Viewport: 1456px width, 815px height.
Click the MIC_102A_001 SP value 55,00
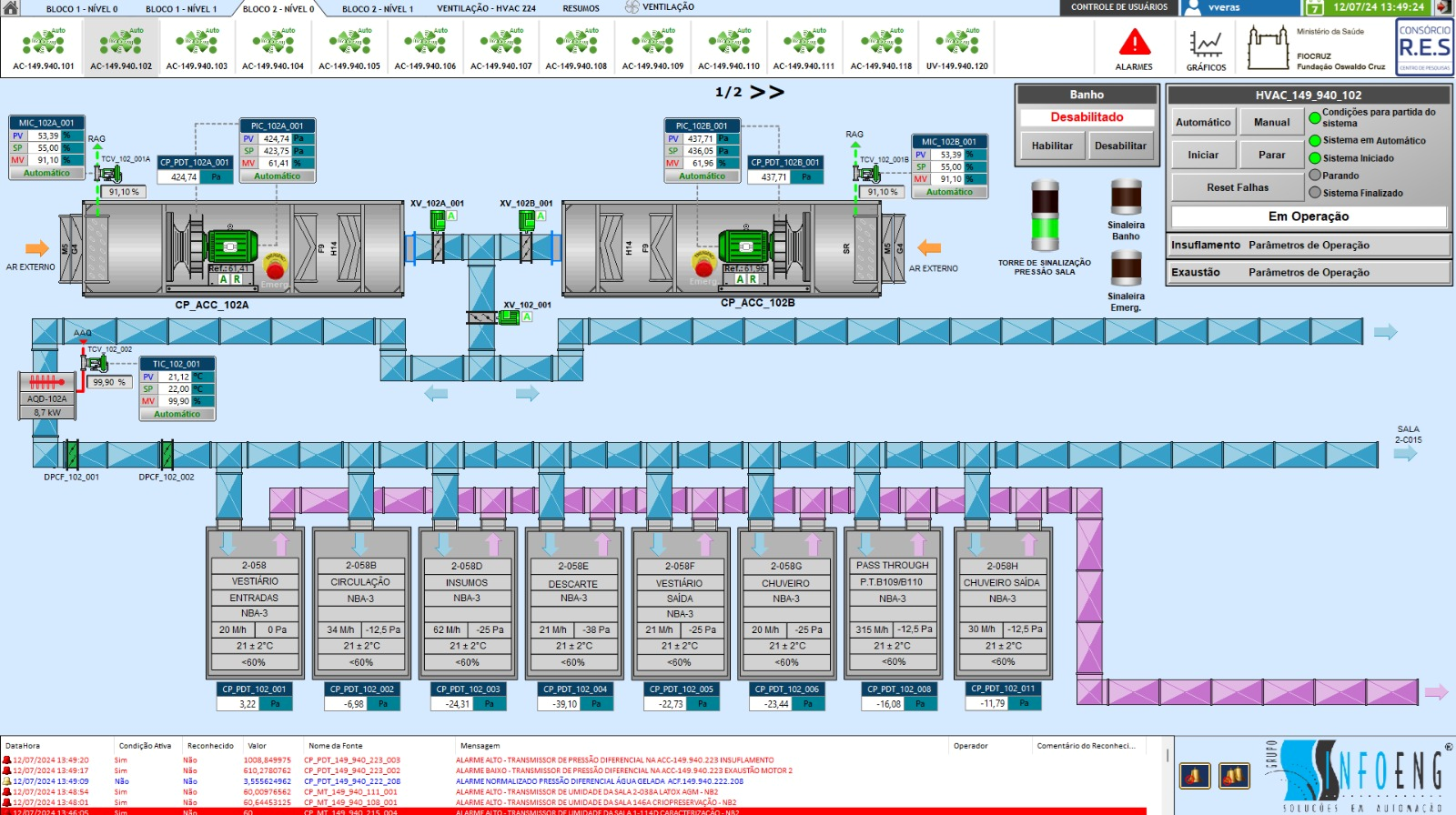[x=46, y=147]
